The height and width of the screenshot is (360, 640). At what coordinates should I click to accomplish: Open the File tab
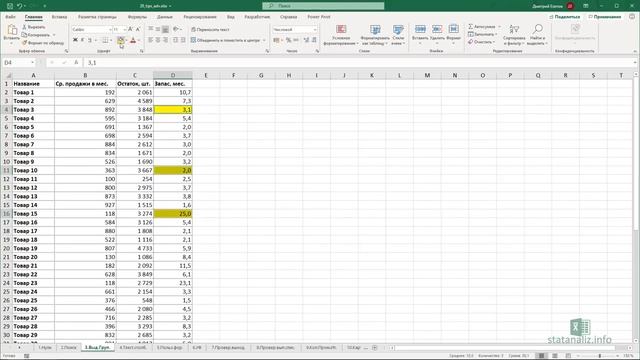pos(10,17)
